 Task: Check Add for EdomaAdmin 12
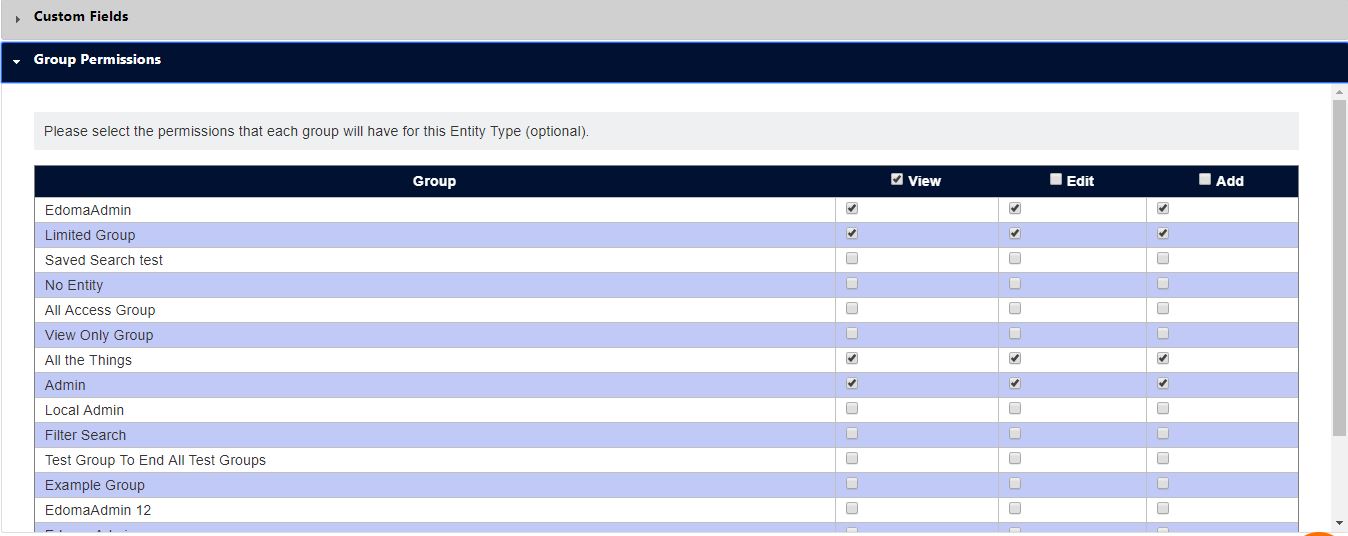click(1163, 509)
